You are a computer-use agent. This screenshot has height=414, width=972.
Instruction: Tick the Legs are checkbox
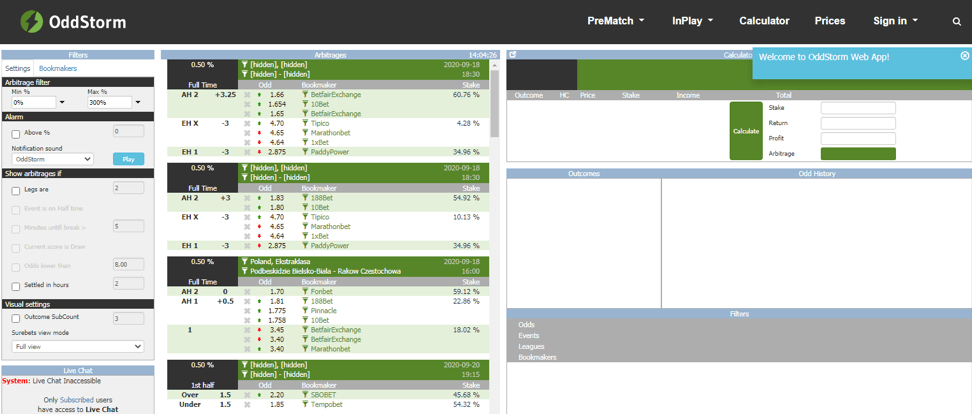(x=15, y=191)
